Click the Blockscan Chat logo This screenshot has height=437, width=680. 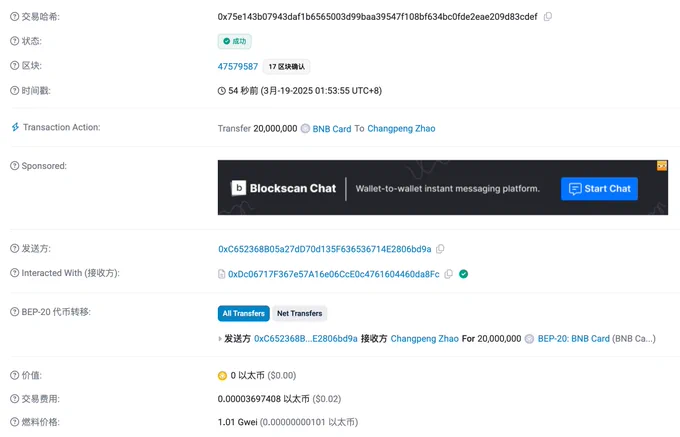pos(238,188)
